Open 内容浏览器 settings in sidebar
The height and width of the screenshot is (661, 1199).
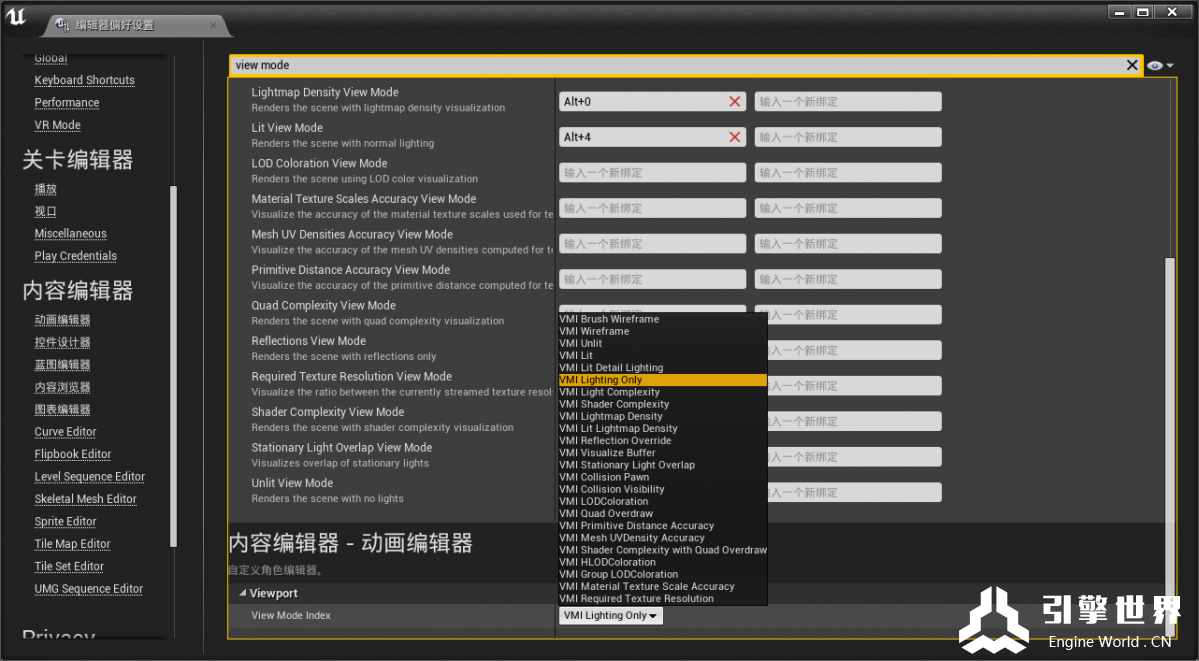[x=62, y=387]
